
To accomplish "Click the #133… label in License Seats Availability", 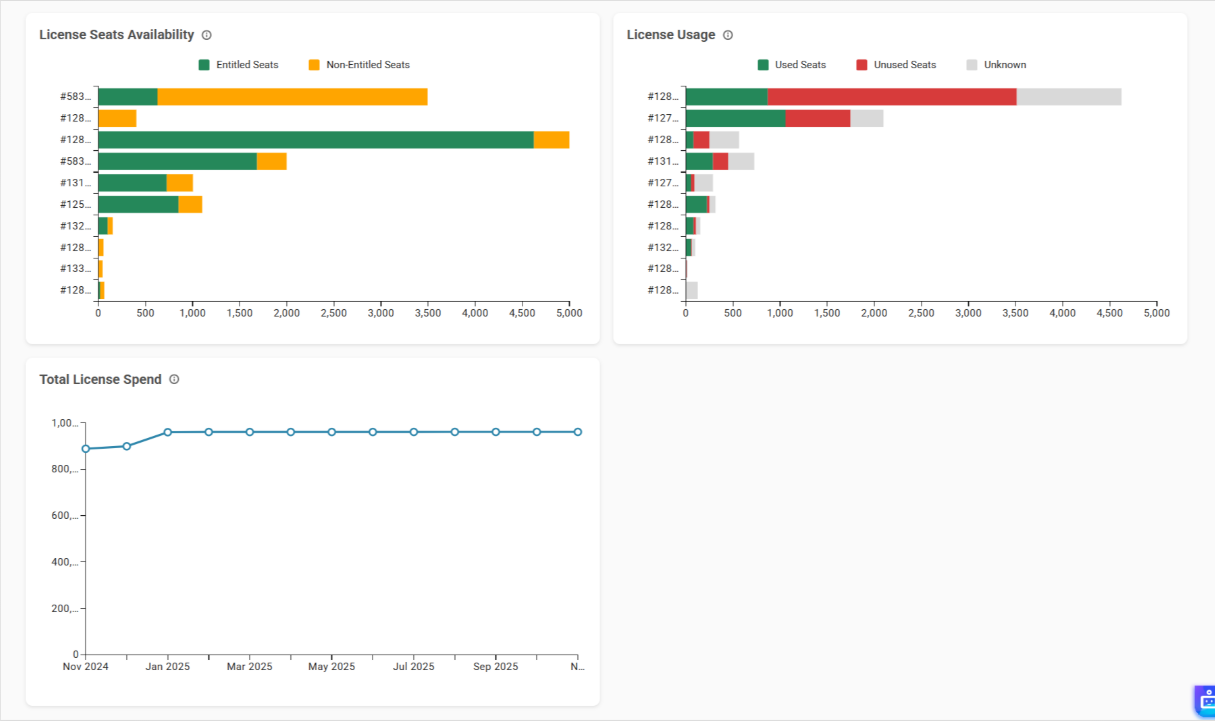I will [75, 269].
